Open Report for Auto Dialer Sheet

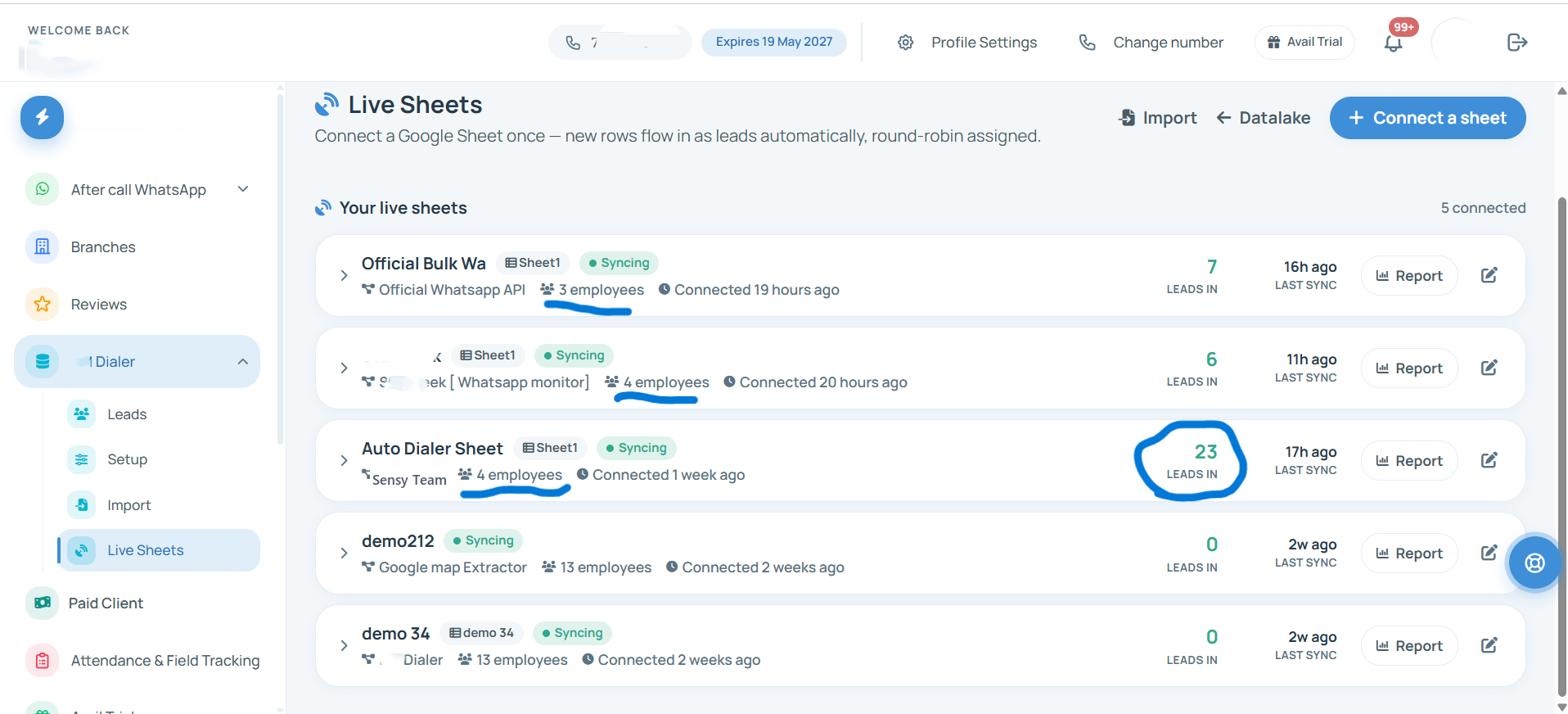[1409, 461]
